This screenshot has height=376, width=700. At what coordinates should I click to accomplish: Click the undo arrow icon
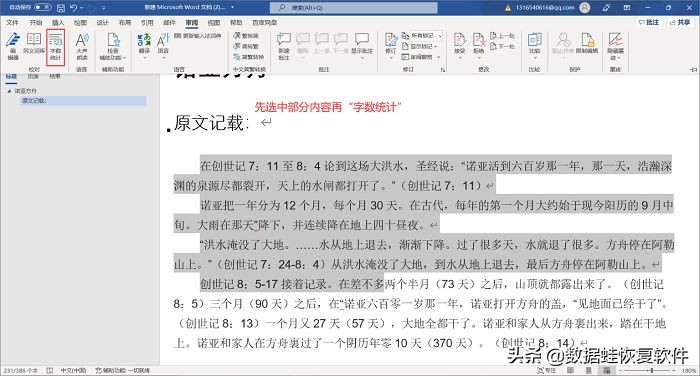(74, 8)
